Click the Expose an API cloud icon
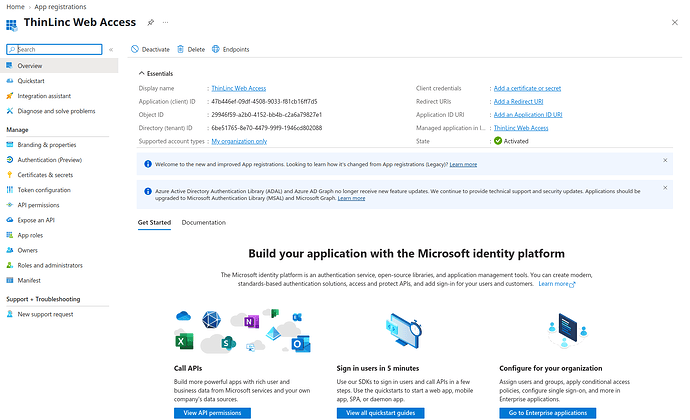 pos(9,220)
